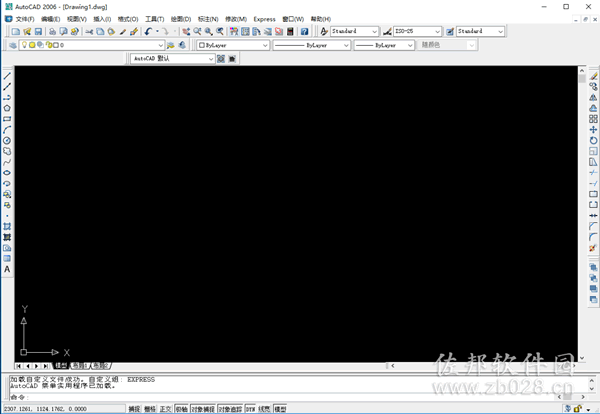Toggle 模型 model space button in status bar
Viewport: 600px width, 414px height.
(280, 409)
